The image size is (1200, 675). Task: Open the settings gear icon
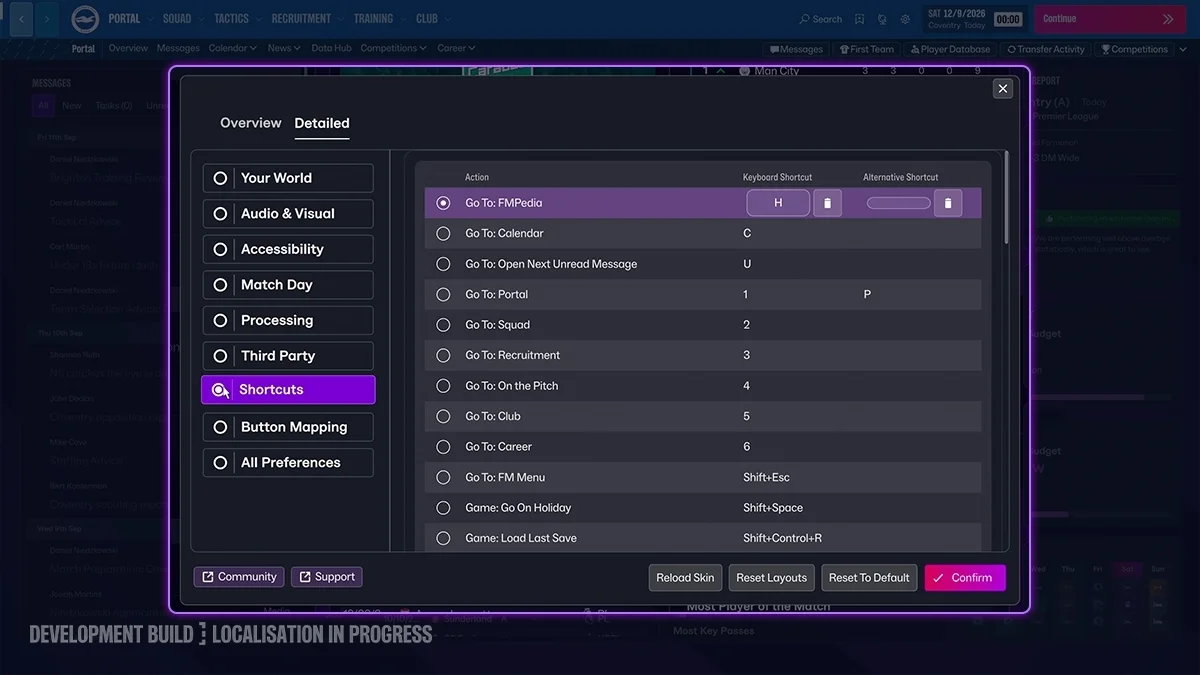pyautogui.click(x=905, y=19)
